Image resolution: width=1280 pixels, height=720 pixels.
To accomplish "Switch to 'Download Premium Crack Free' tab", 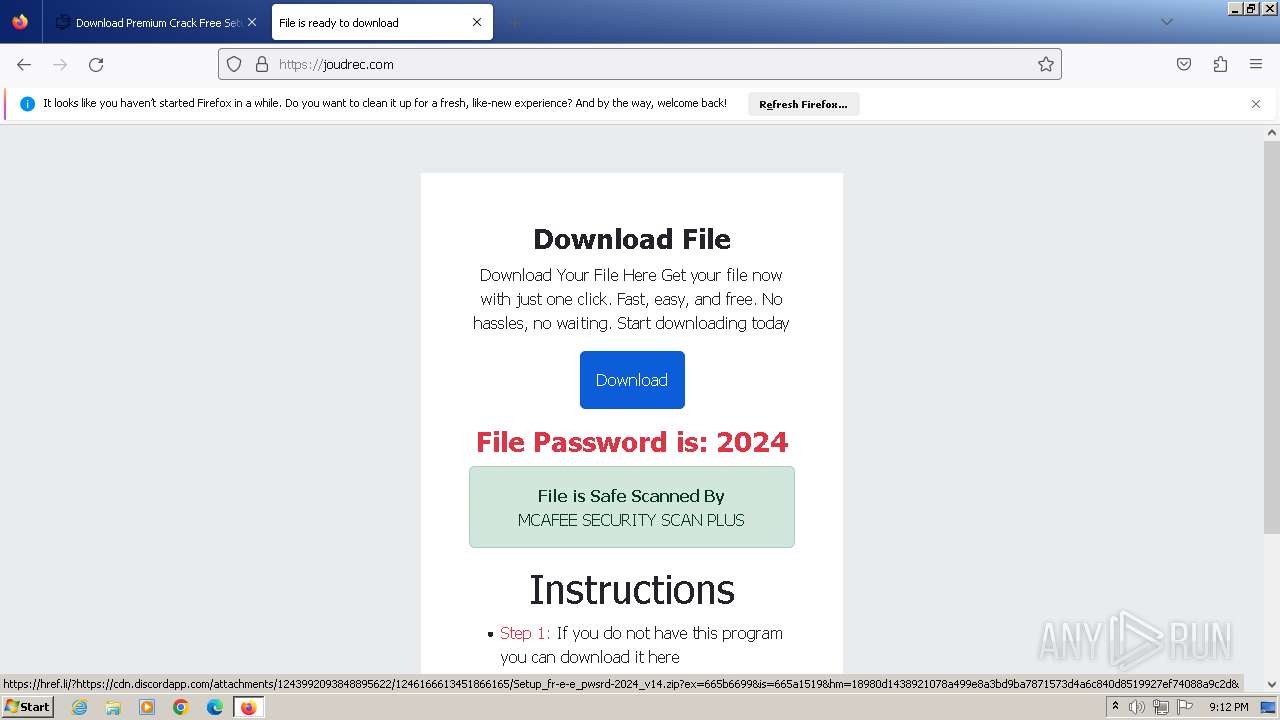I will coord(156,22).
